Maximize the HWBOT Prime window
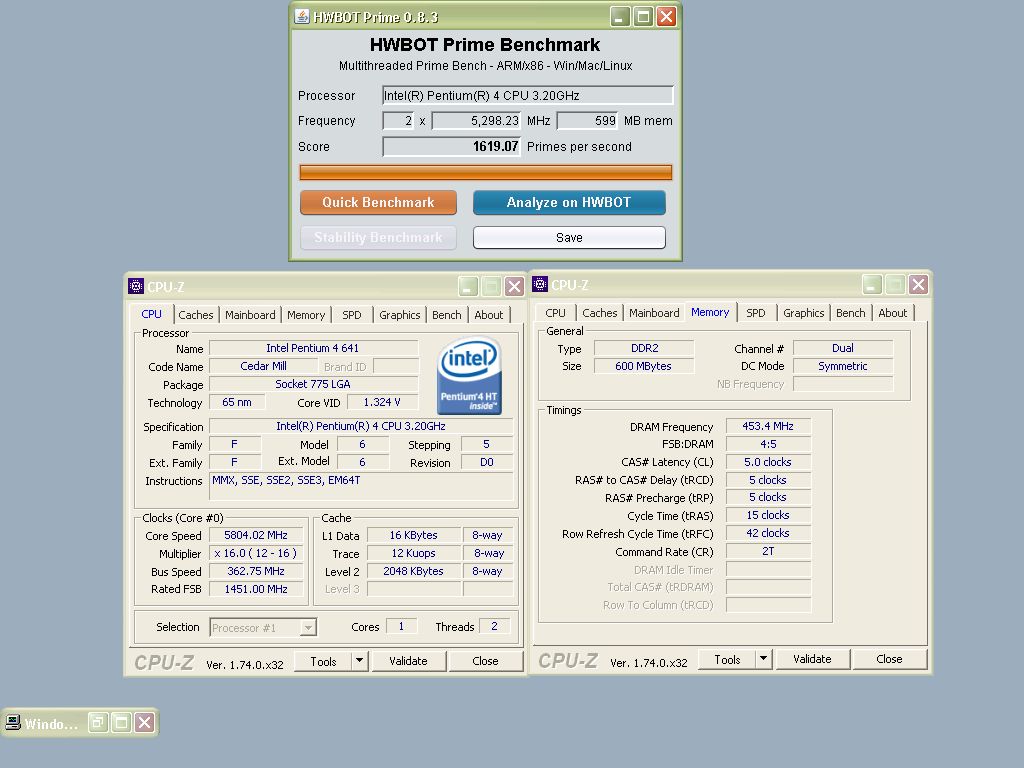This screenshot has width=1024, height=768. tap(643, 16)
